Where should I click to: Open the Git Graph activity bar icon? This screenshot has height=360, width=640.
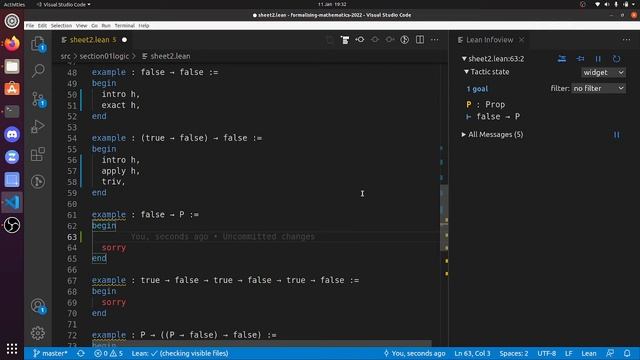[38, 181]
